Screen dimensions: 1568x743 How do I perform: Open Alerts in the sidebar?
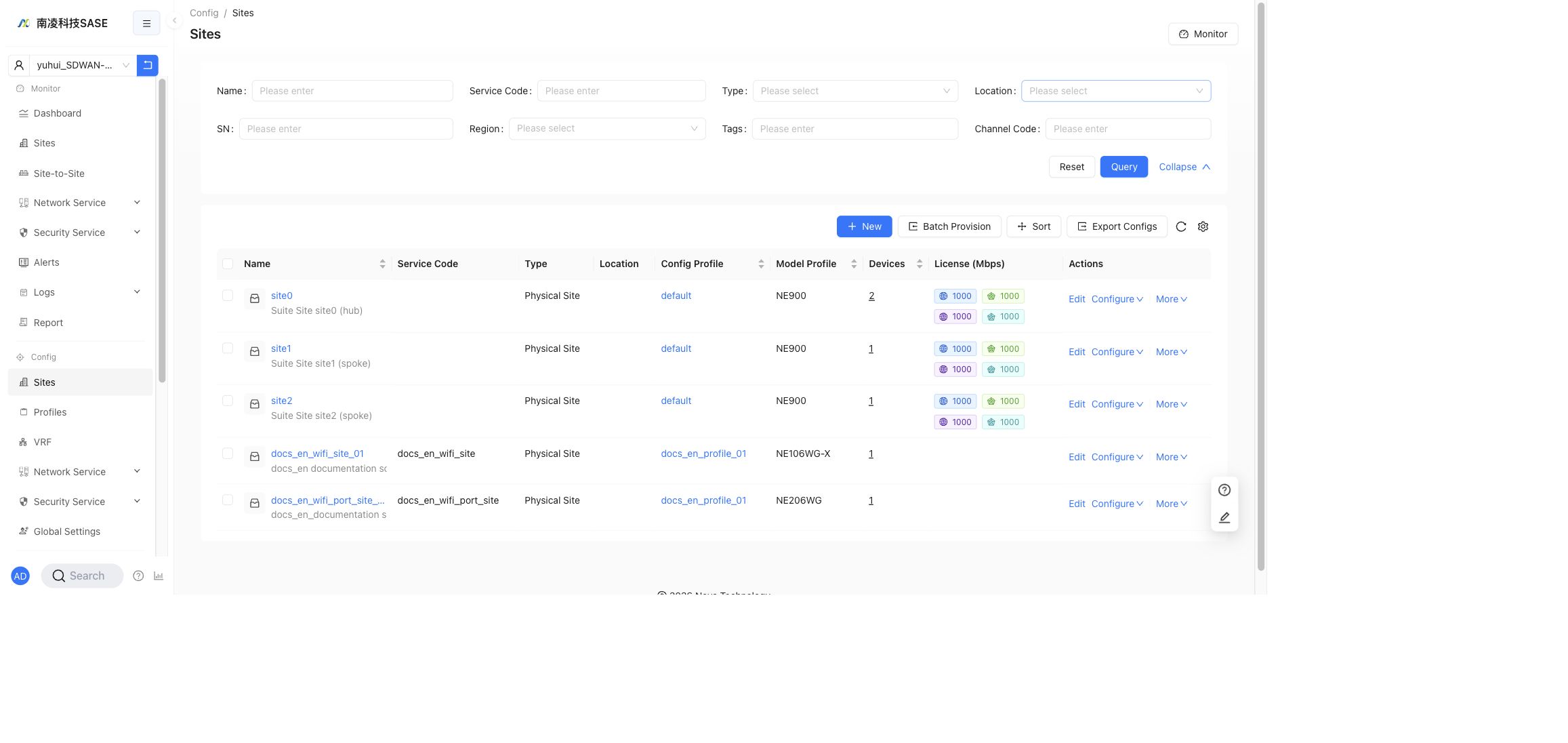click(x=80, y=262)
